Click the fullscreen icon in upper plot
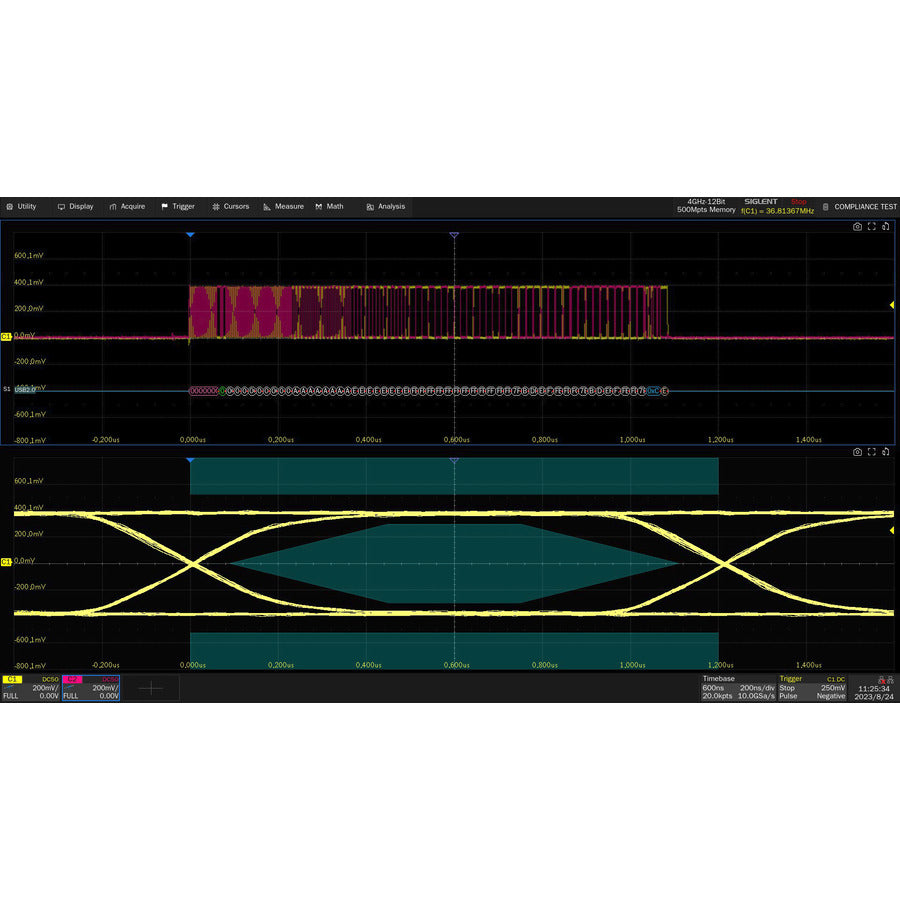Image resolution: width=900 pixels, height=900 pixels. coord(871,227)
